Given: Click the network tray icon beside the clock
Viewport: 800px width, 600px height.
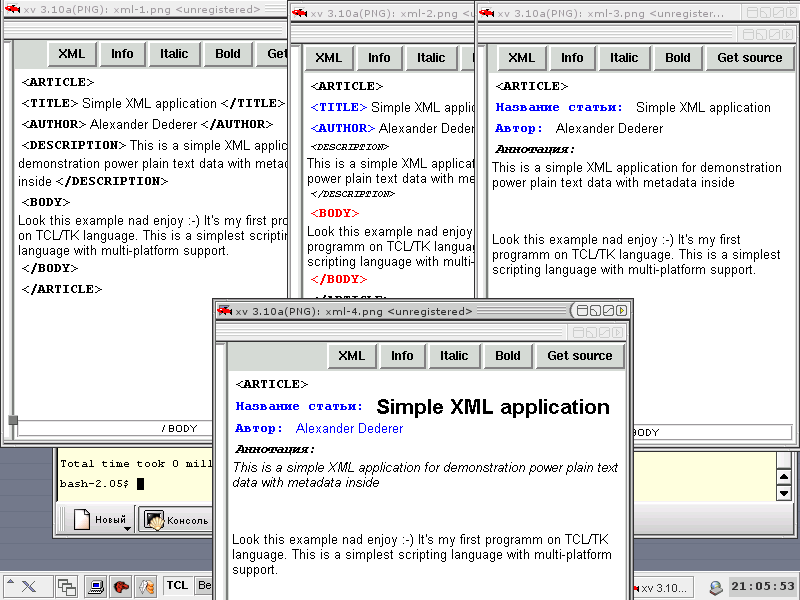Looking at the screenshot, I should (x=716, y=587).
